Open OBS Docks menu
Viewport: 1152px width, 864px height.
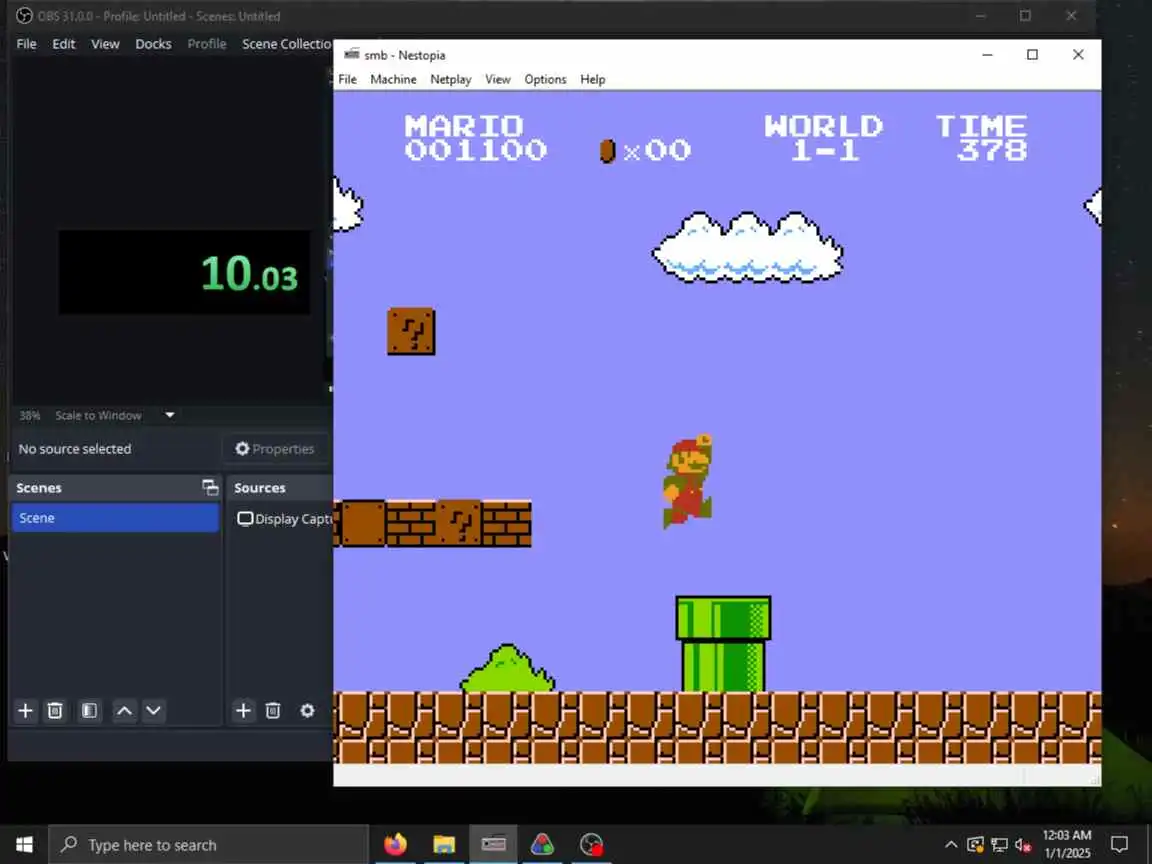pyautogui.click(x=153, y=44)
